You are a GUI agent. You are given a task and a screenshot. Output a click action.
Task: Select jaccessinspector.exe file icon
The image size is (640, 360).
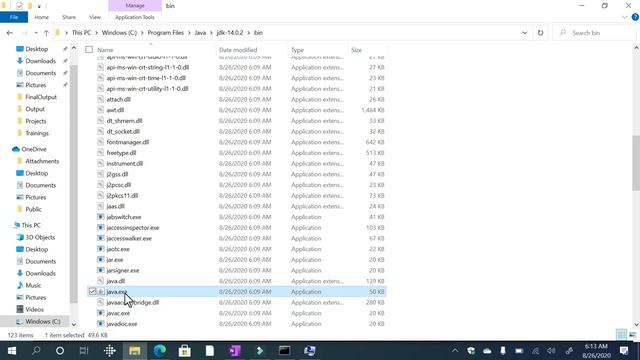click(x=100, y=227)
